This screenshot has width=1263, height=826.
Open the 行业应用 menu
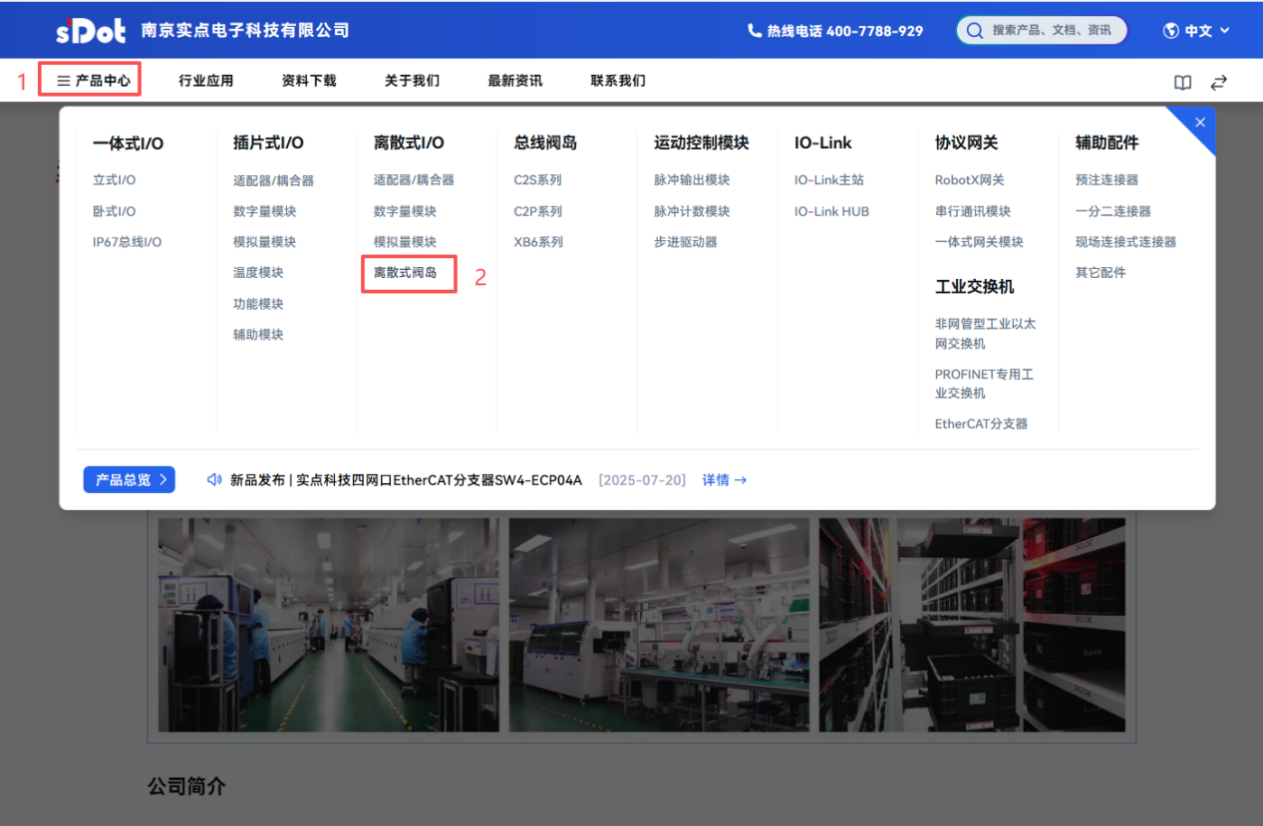(206, 81)
